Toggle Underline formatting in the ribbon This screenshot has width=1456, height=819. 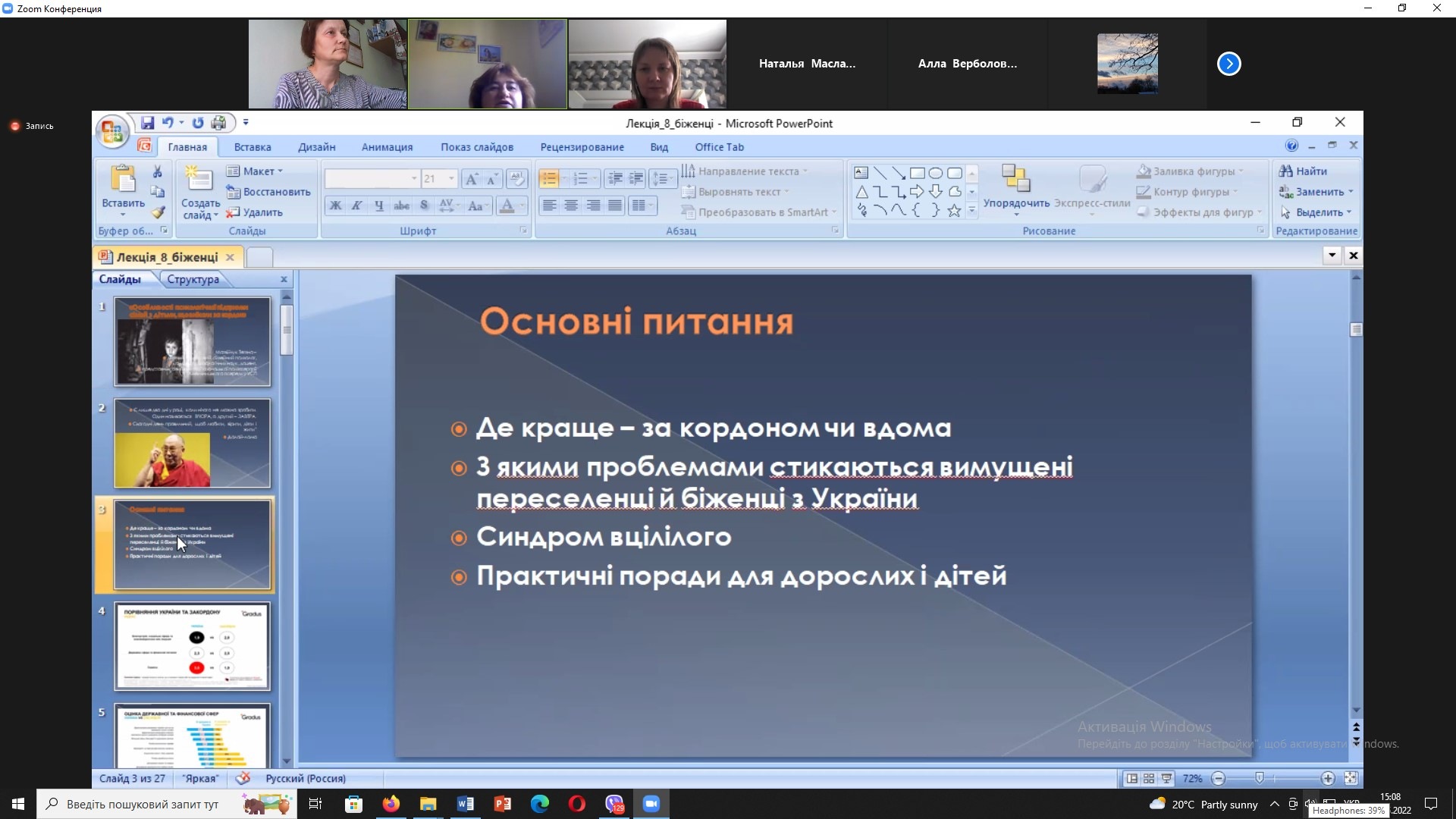point(378,206)
